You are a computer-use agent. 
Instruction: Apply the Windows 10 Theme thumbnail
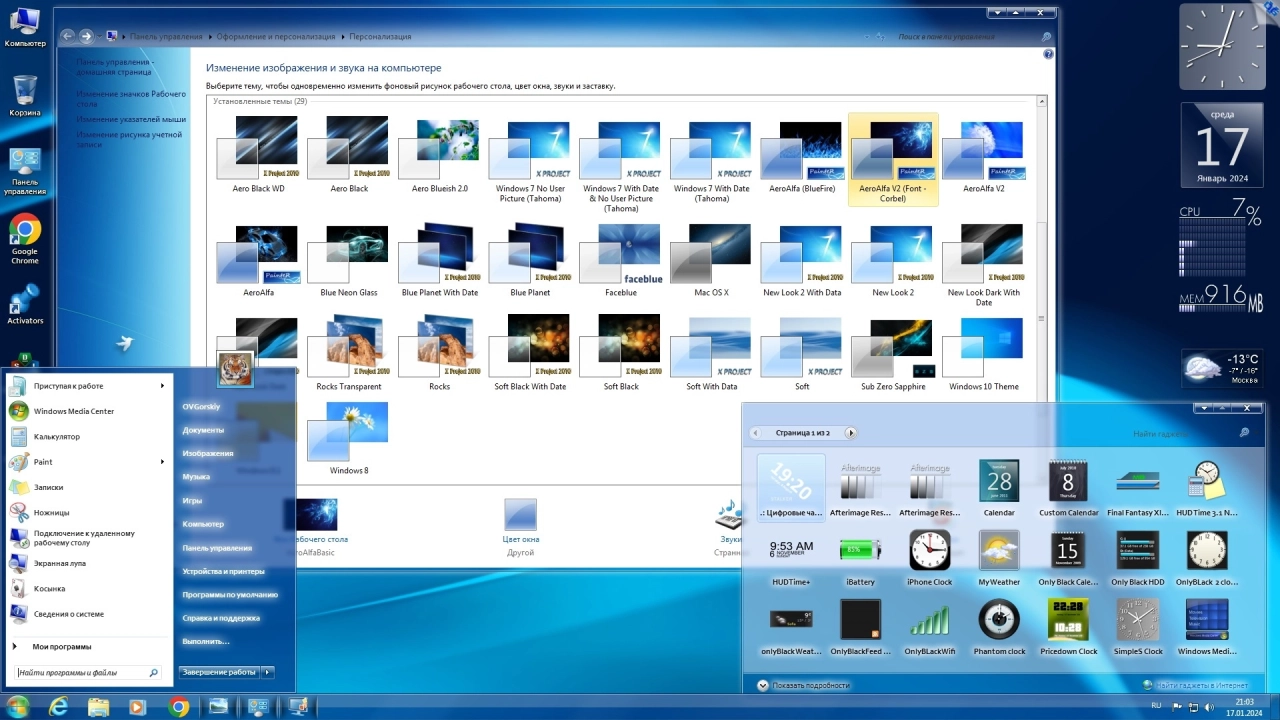click(984, 353)
